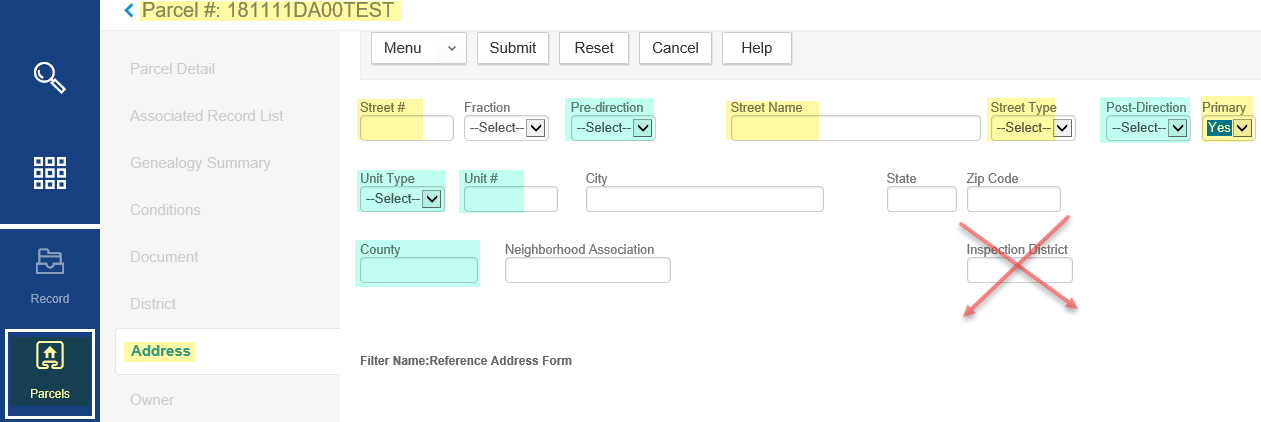Image resolution: width=1261 pixels, height=422 pixels.
Task: Click the Submit button
Action: 513,48
